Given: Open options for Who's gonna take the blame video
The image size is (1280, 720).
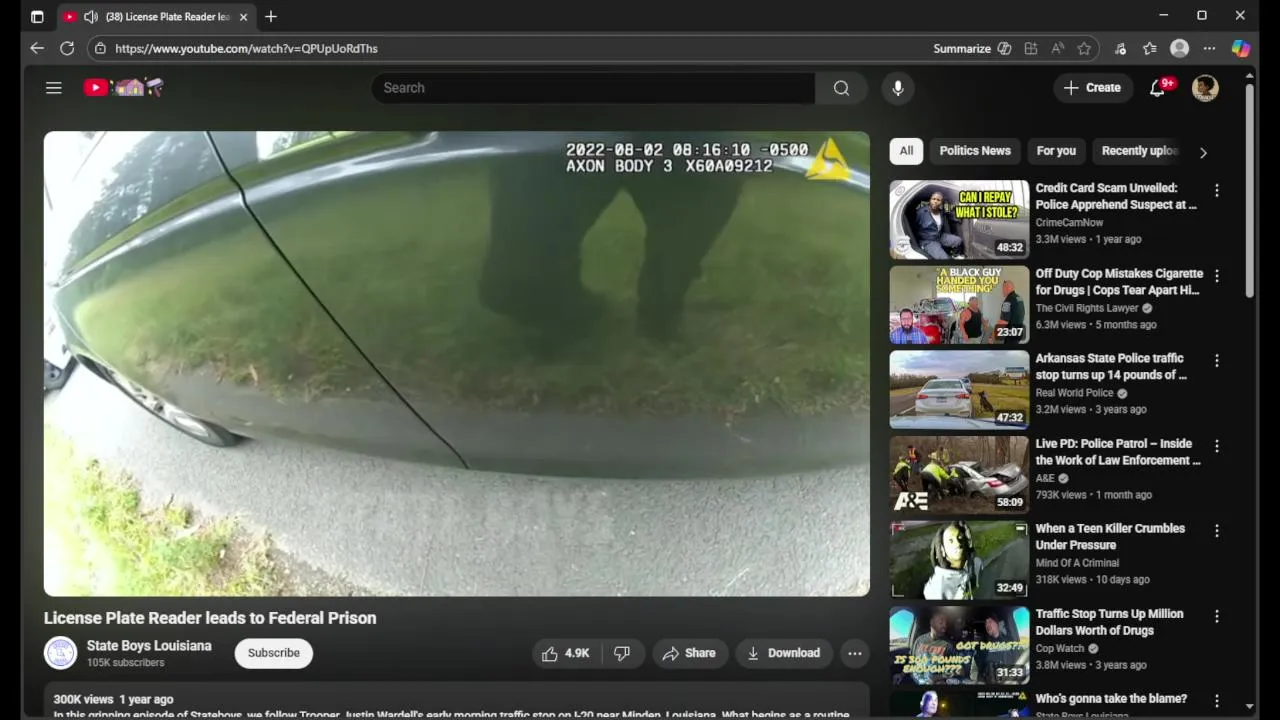Looking at the screenshot, I should pos(1216,701).
